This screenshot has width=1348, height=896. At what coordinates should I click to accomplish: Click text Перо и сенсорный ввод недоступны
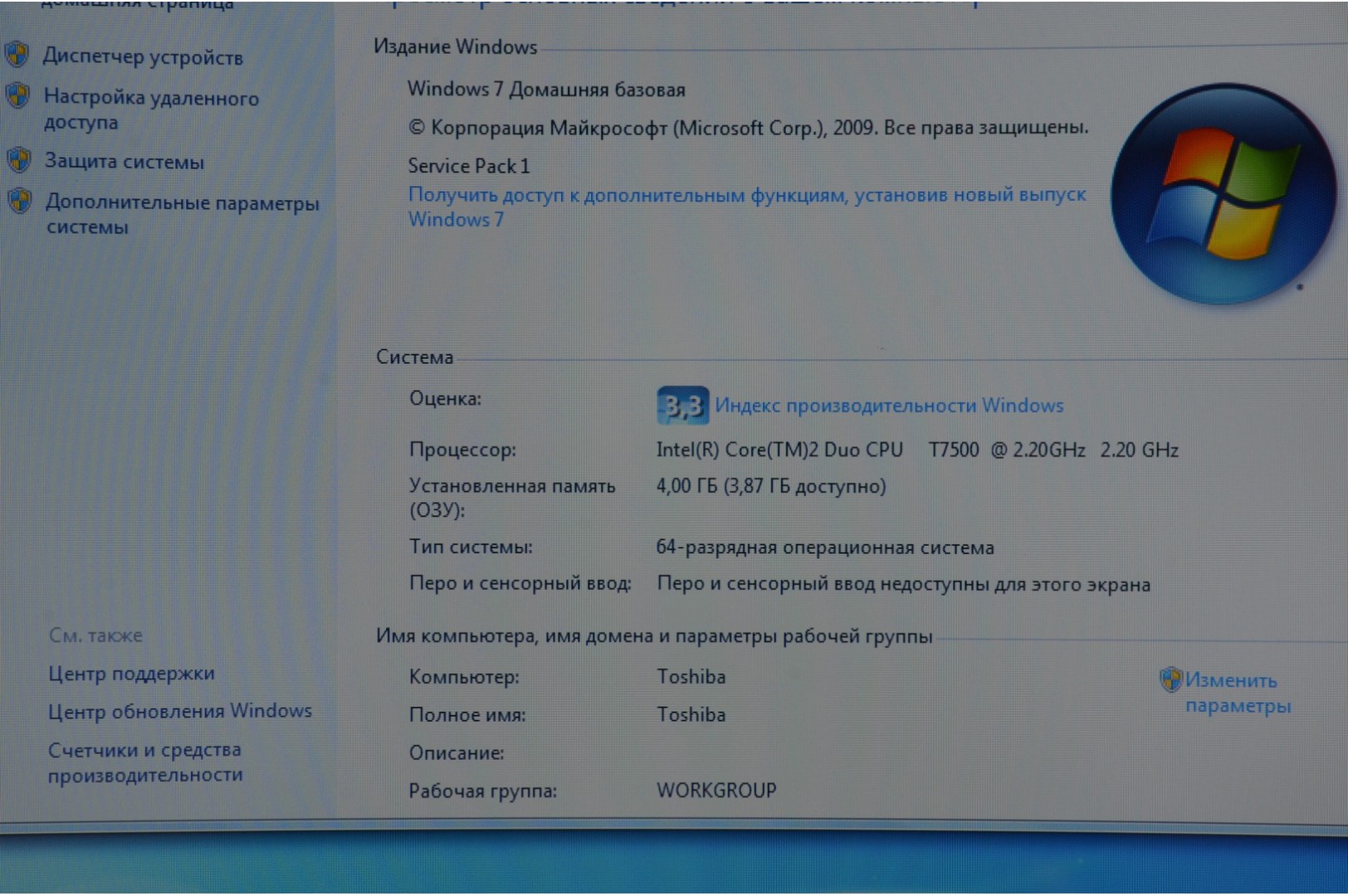[x=904, y=584]
